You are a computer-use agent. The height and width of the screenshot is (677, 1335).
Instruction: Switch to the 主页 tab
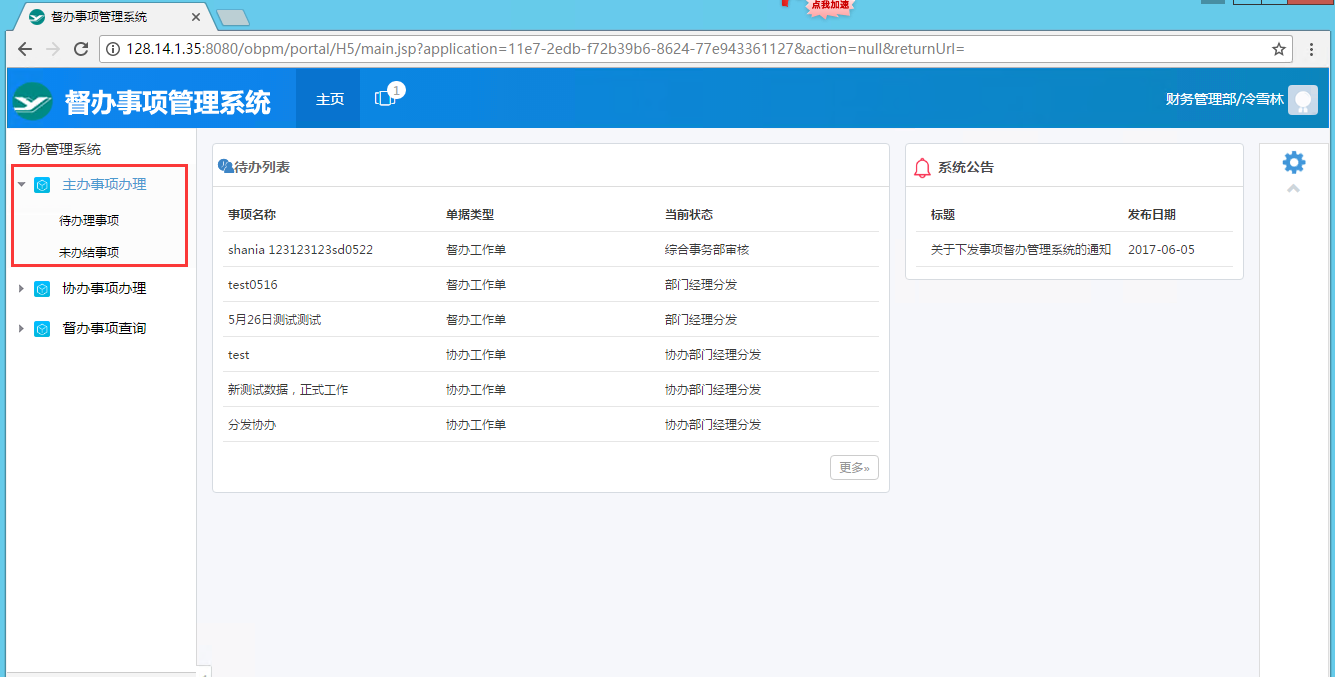[x=328, y=99]
